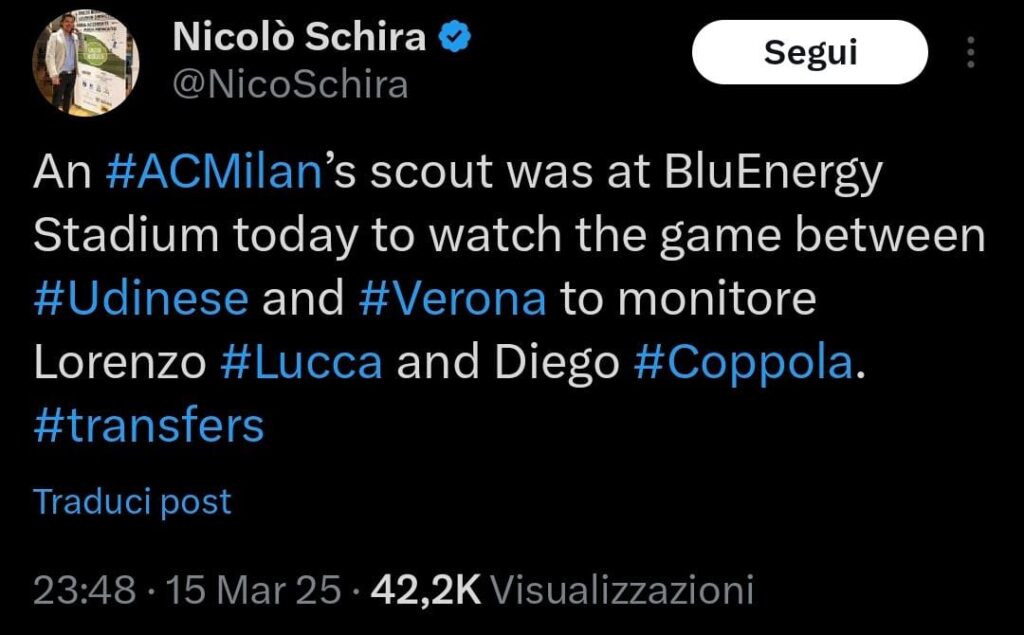
Task: Click the Segui button to follow
Action: click(809, 52)
